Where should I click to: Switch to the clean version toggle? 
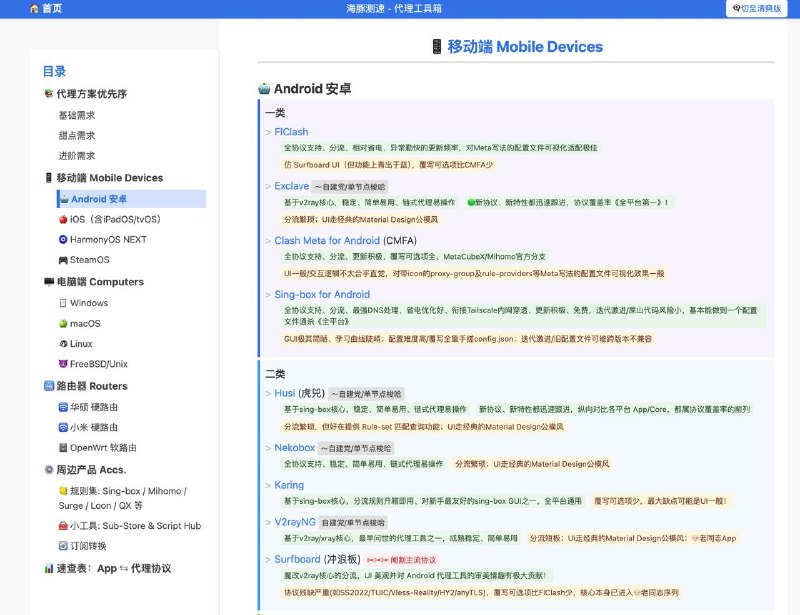[759, 8]
